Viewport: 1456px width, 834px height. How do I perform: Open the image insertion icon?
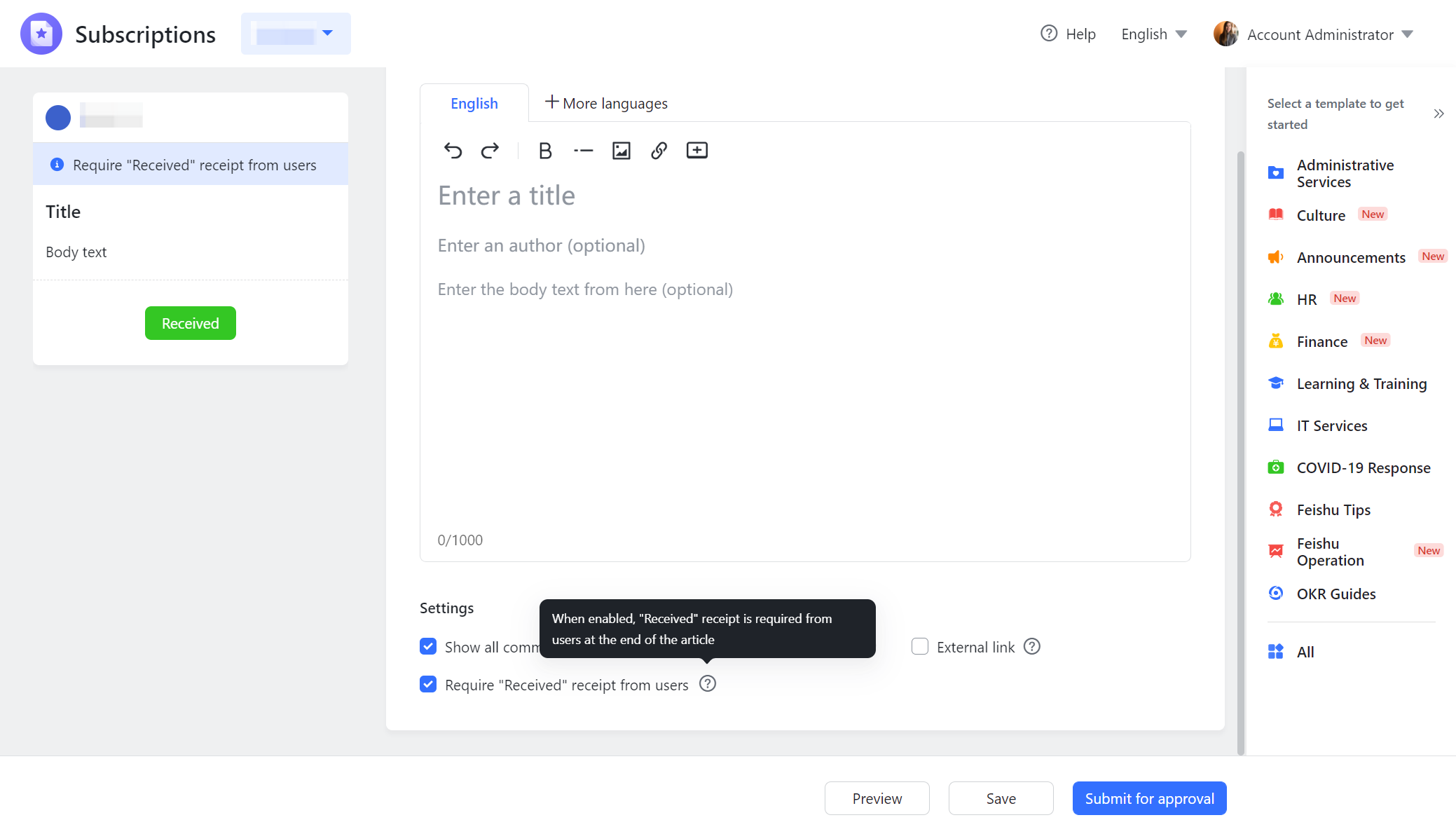621,150
